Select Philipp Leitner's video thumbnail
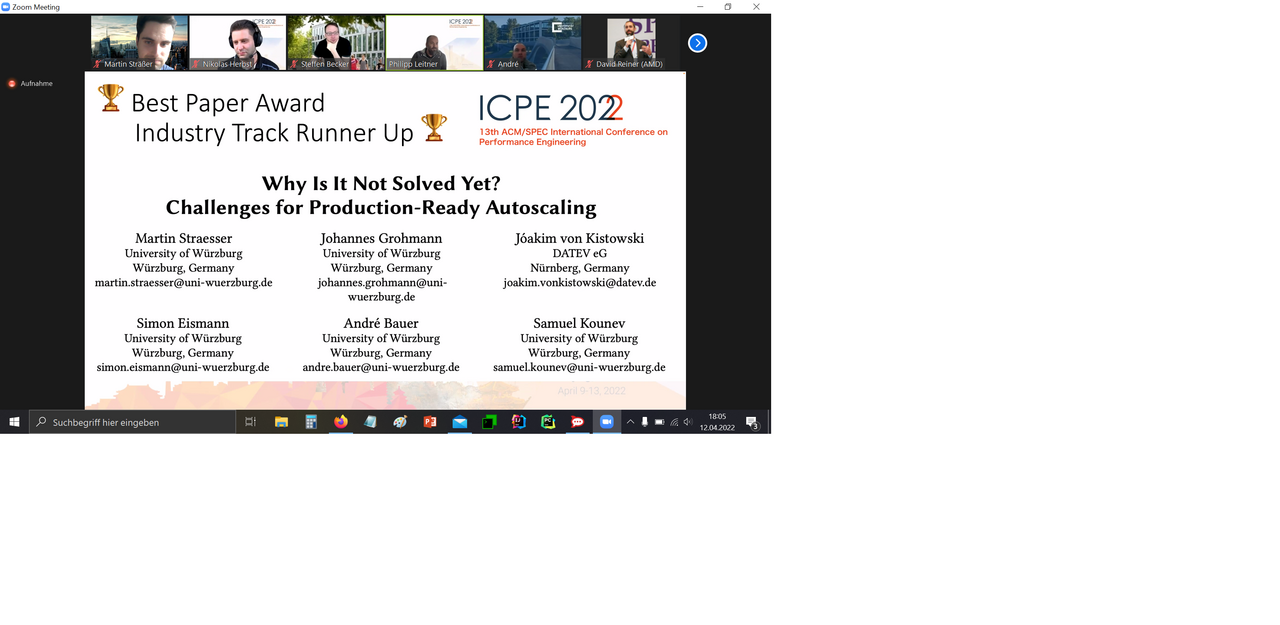This screenshot has height=625, width=1280. pos(434,43)
